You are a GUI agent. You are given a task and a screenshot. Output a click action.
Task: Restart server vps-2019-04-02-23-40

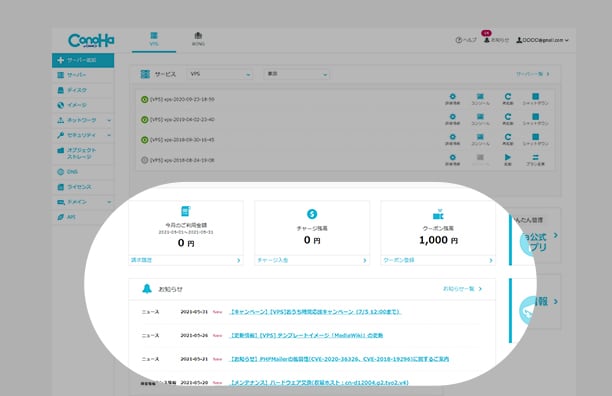click(x=507, y=119)
